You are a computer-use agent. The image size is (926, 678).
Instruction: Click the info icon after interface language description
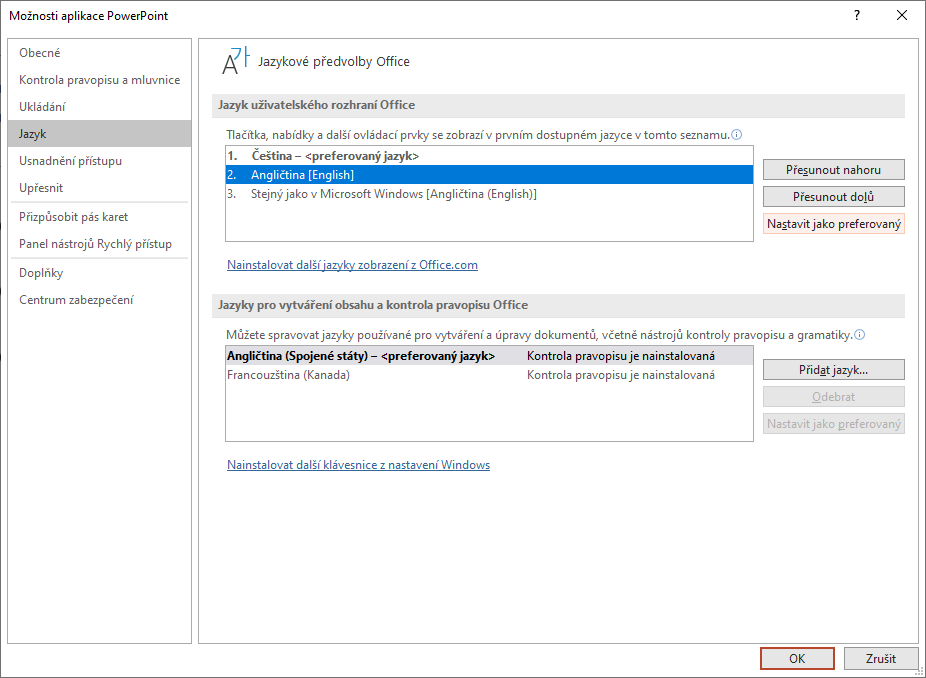click(x=737, y=135)
